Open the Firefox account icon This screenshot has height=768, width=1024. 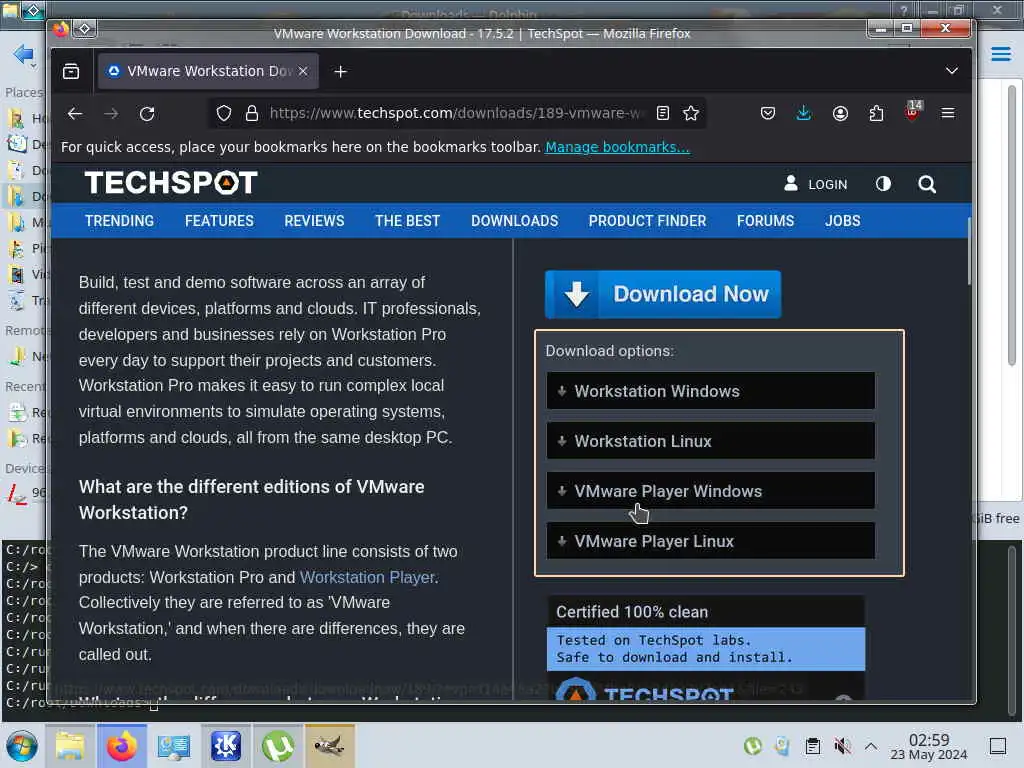pyautogui.click(x=840, y=114)
